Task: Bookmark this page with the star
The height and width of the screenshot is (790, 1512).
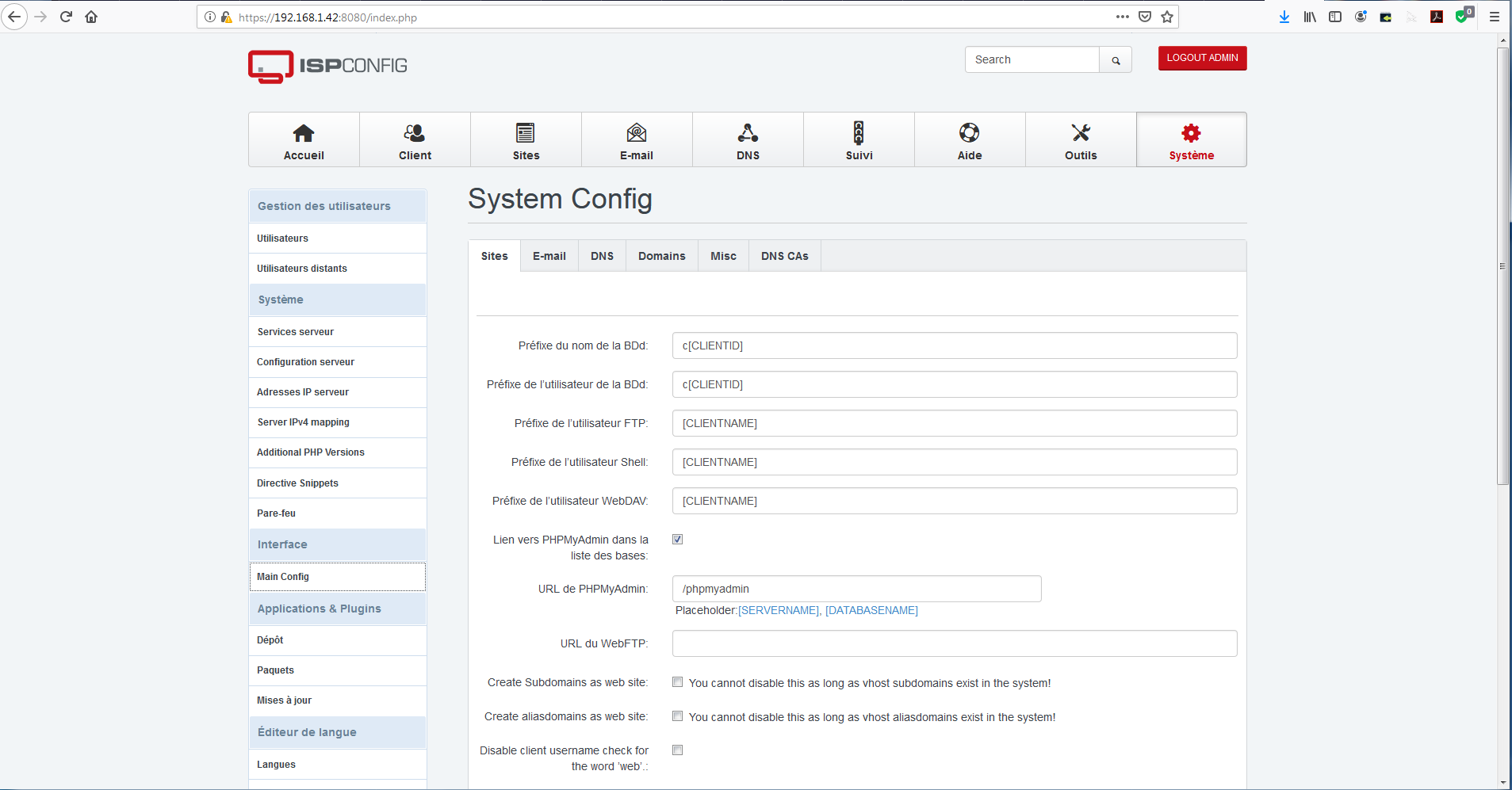Action: (1167, 17)
